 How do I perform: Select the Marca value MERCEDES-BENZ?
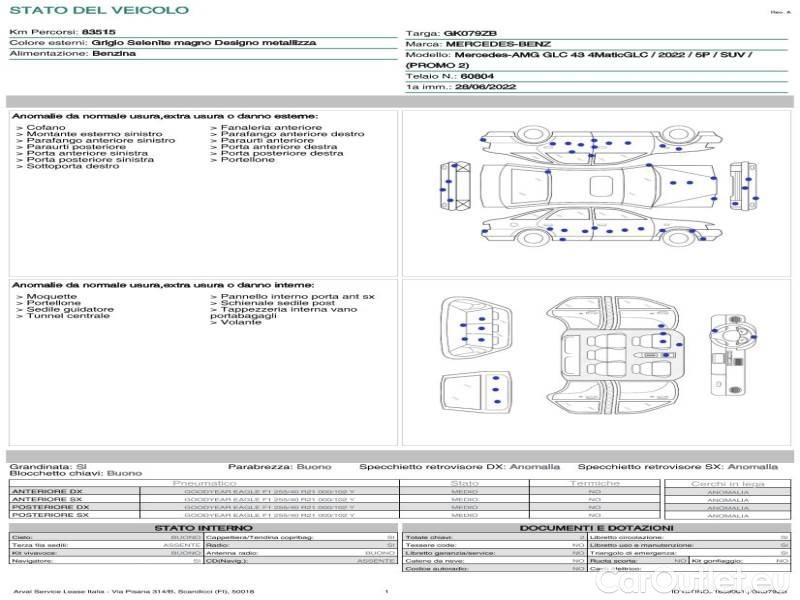click(x=498, y=44)
